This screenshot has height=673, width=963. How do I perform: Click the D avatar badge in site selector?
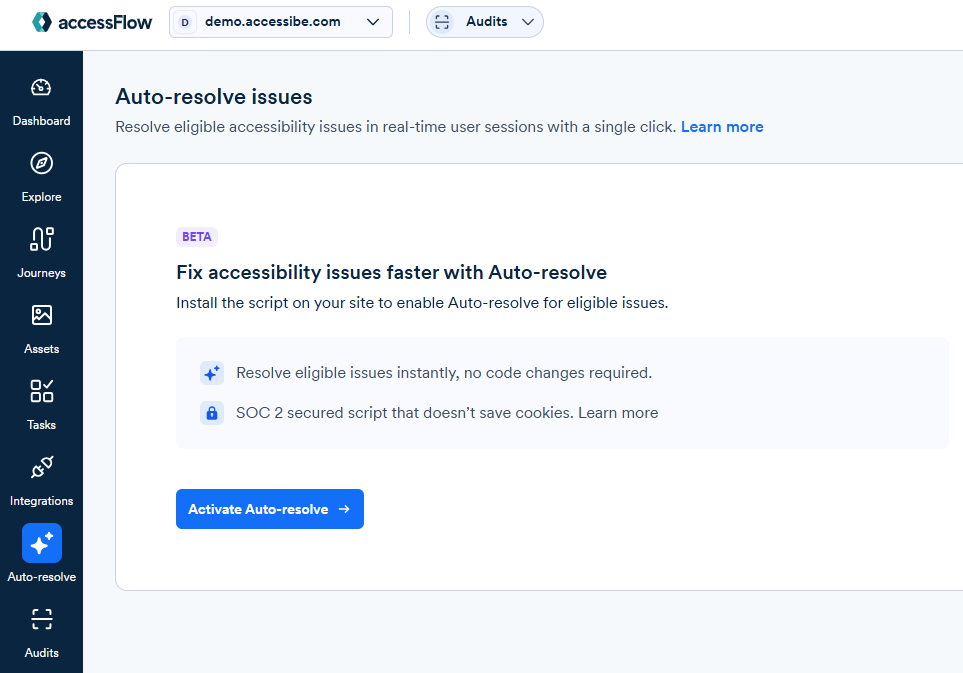(185, 22)
